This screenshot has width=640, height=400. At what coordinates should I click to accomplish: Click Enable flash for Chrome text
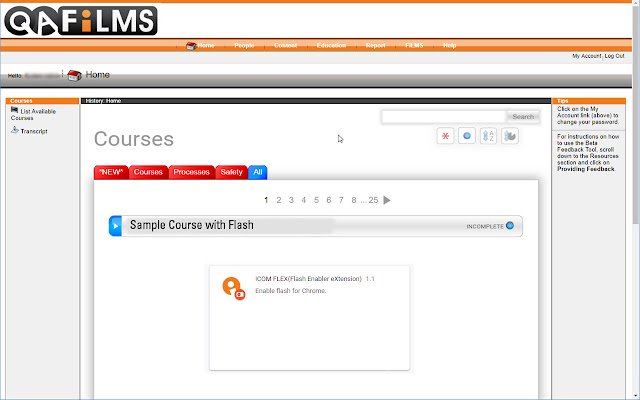[x=291, y=291]
